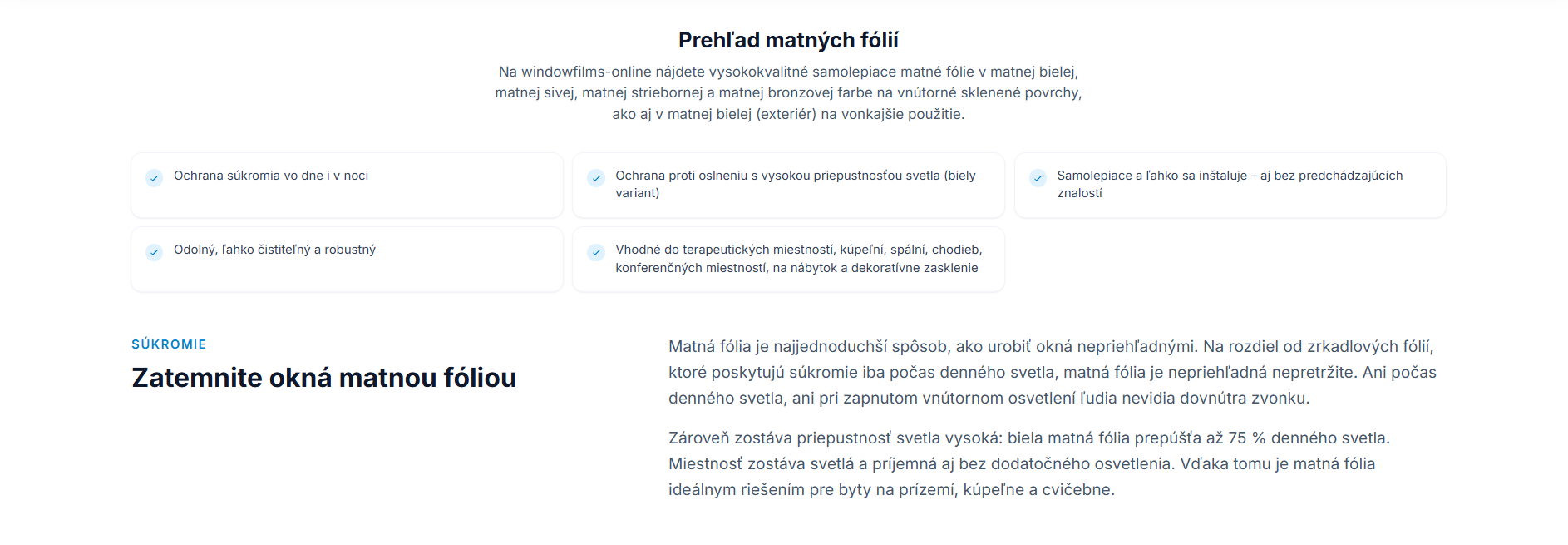The width and height of the screenshot is (1568, 545).
Task: Click the intro paragraph starting 'Na windowfilms-online nájdete'
Action: coord(788,92)
